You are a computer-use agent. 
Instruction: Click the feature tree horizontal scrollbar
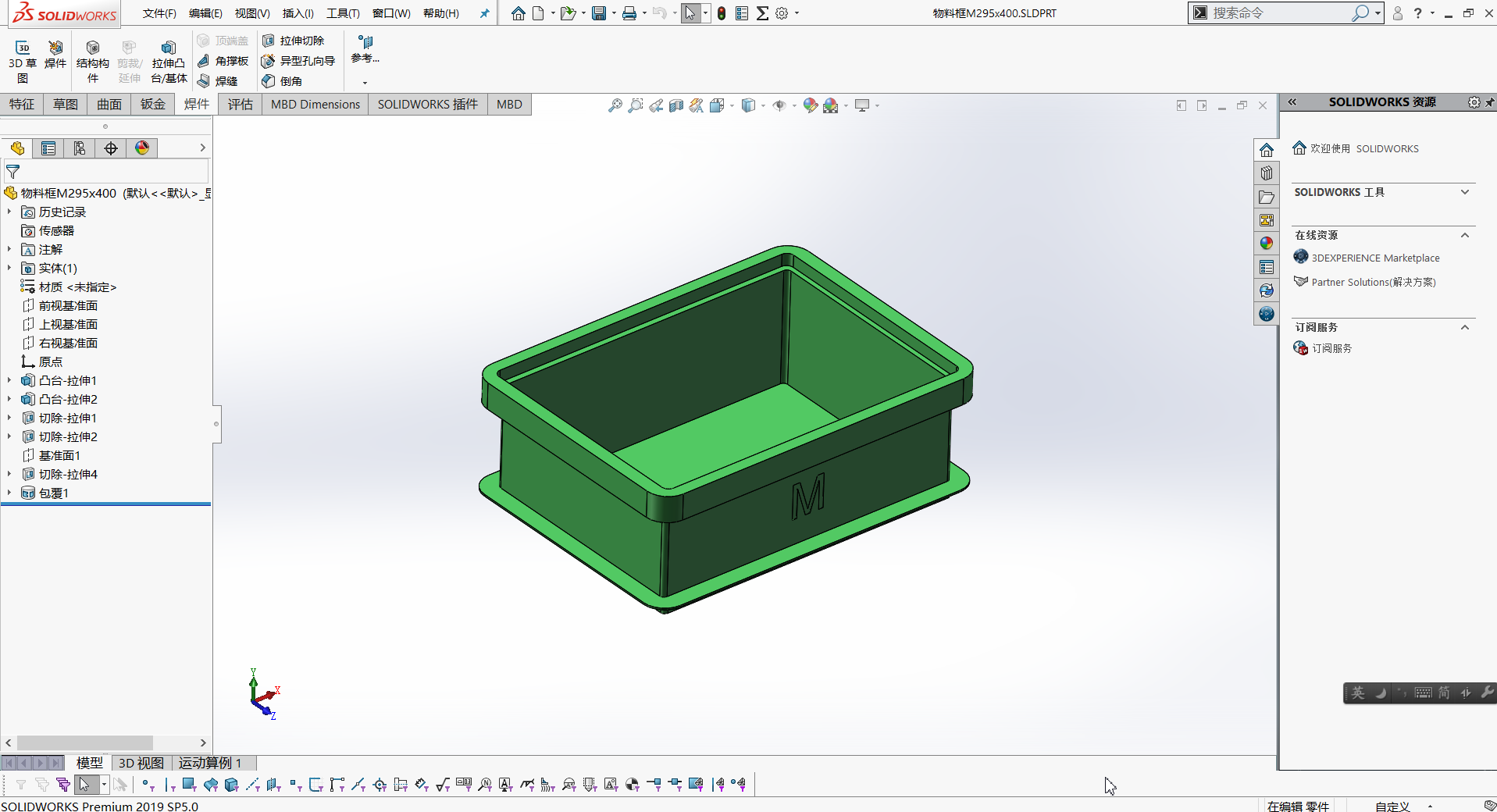coord(84,743)
